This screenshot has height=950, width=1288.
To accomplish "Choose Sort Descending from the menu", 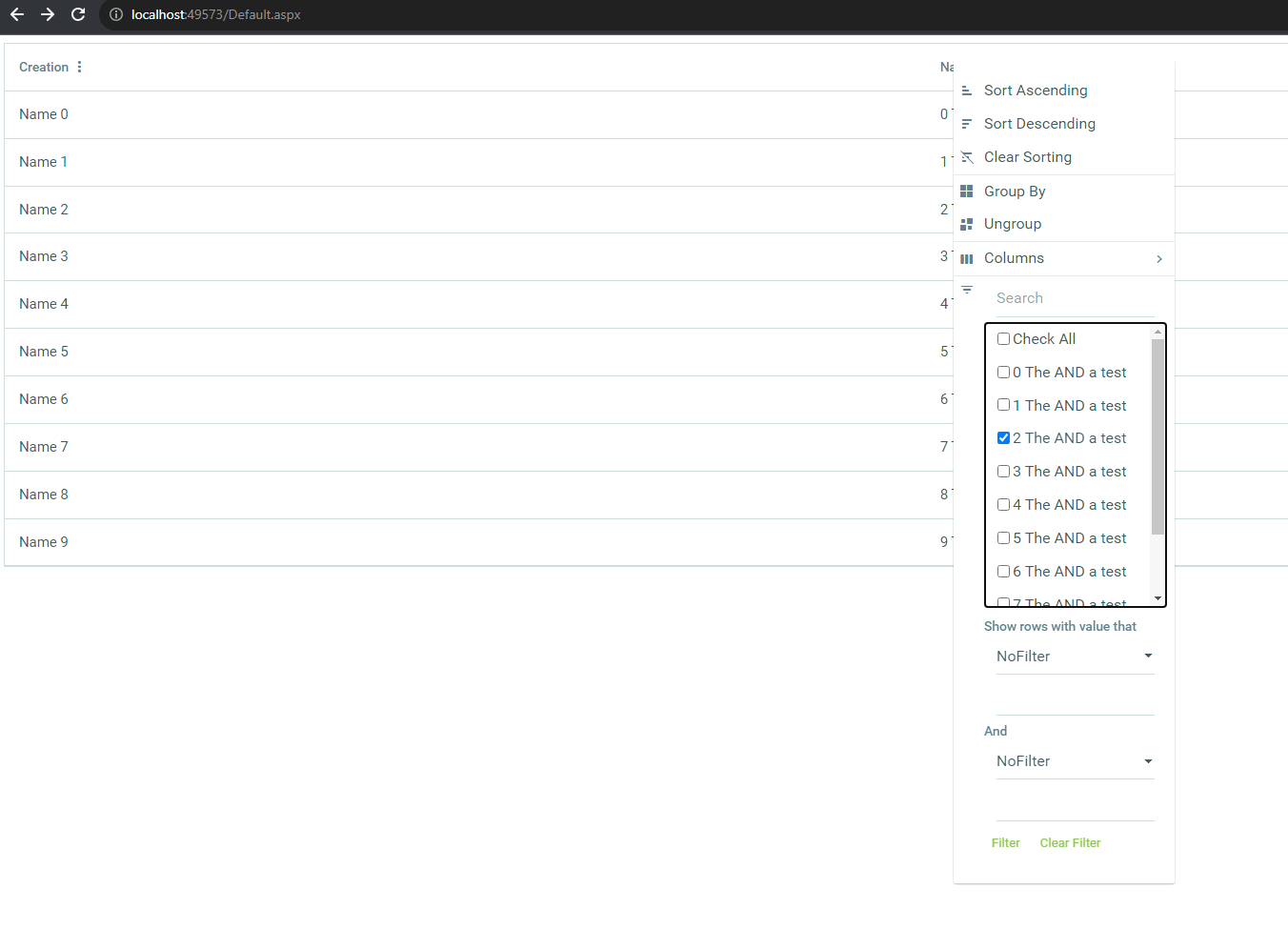I will pyautogui.click(x=1039, y=124).
